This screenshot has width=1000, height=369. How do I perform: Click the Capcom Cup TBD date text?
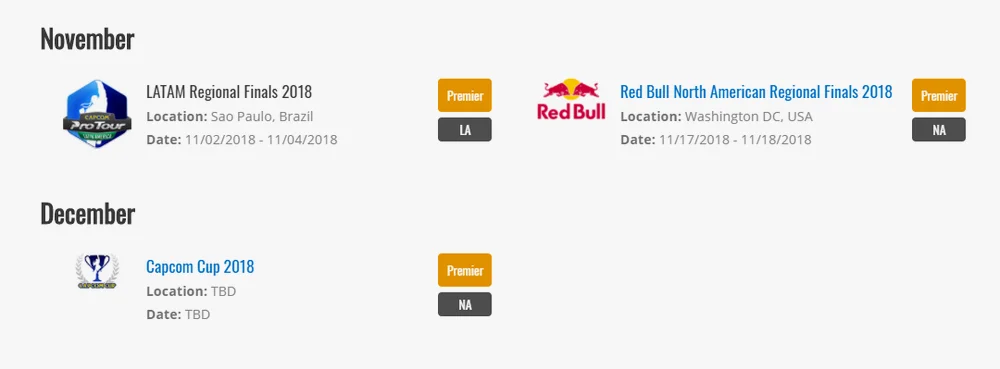(198, 314)
